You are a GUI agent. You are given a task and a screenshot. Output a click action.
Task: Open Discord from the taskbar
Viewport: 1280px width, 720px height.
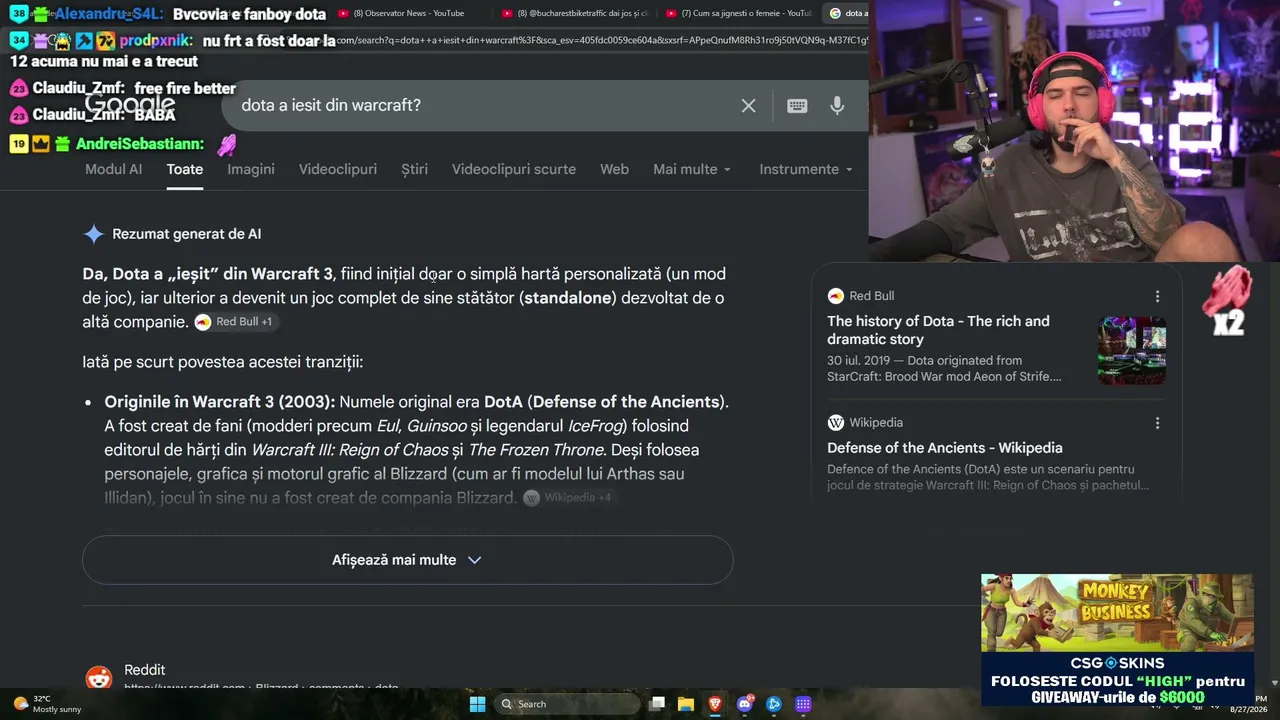745,704
